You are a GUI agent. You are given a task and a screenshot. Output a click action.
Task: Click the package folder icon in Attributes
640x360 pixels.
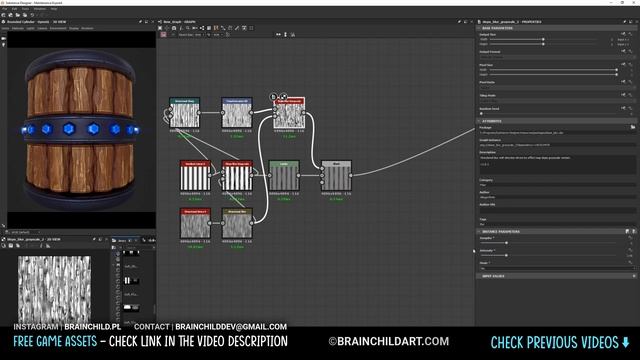(x=633, y=127)
